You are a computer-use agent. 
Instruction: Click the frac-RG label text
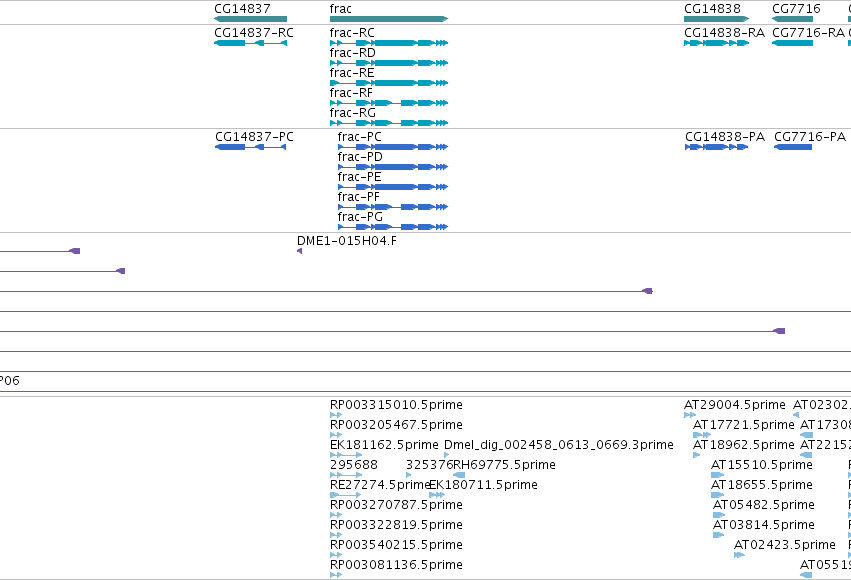[353, 113]
